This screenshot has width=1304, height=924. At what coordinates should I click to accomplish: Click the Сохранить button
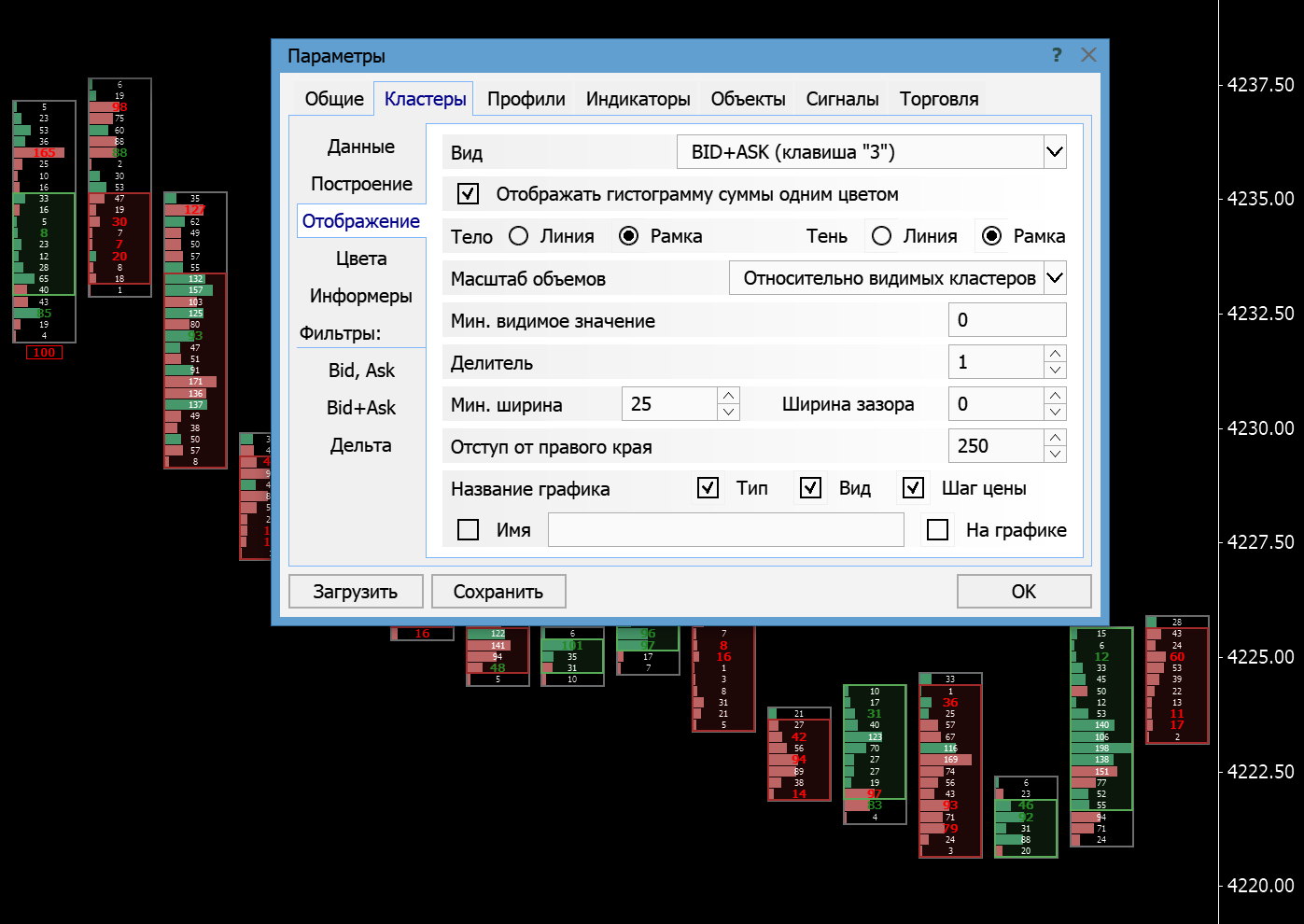coord(498,592)
